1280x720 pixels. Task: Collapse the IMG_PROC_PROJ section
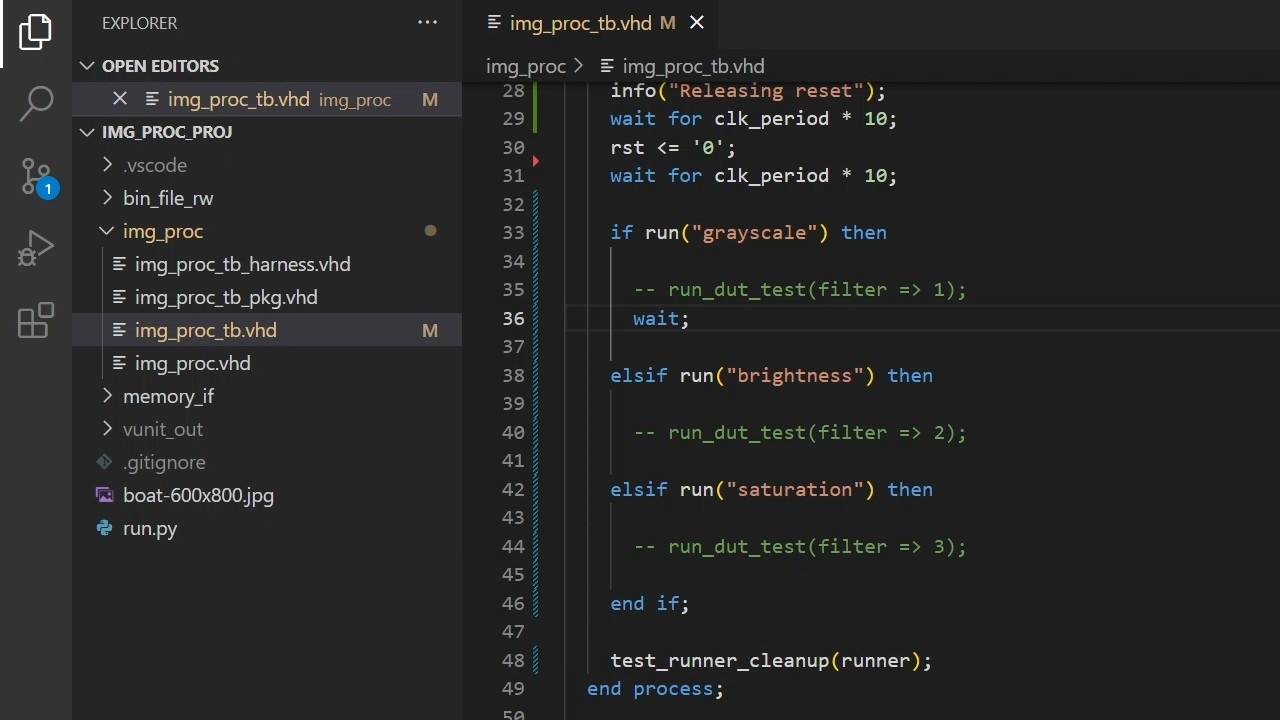tap(88, 132)
